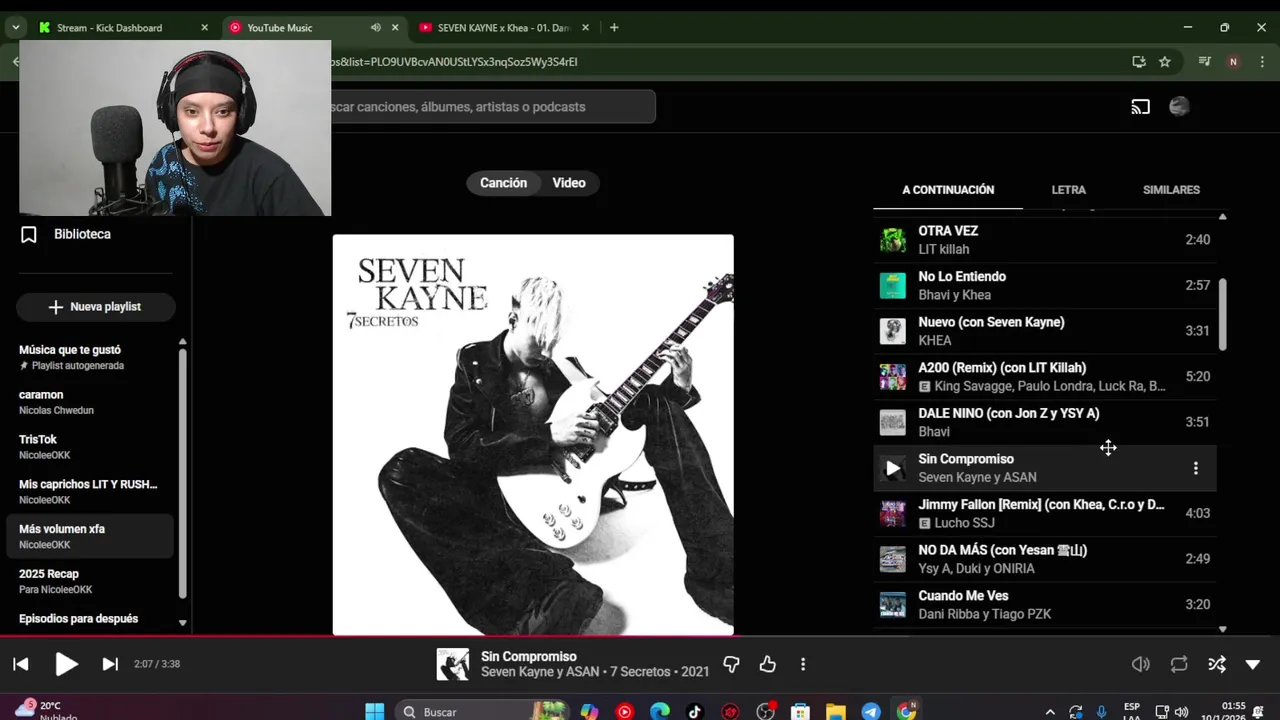This screenshot has height=720, width=1280.
Task: Open Microsoft Edge from the taskbar
Action: pyautogui.click(x=660, y=712)
